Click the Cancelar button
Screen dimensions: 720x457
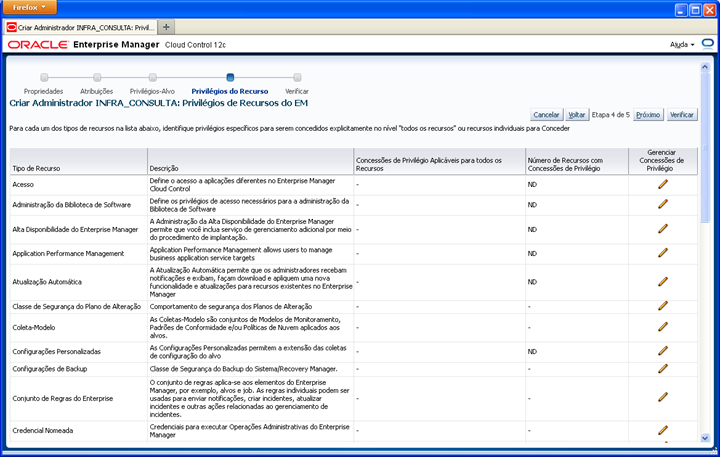tap(546, 115)
